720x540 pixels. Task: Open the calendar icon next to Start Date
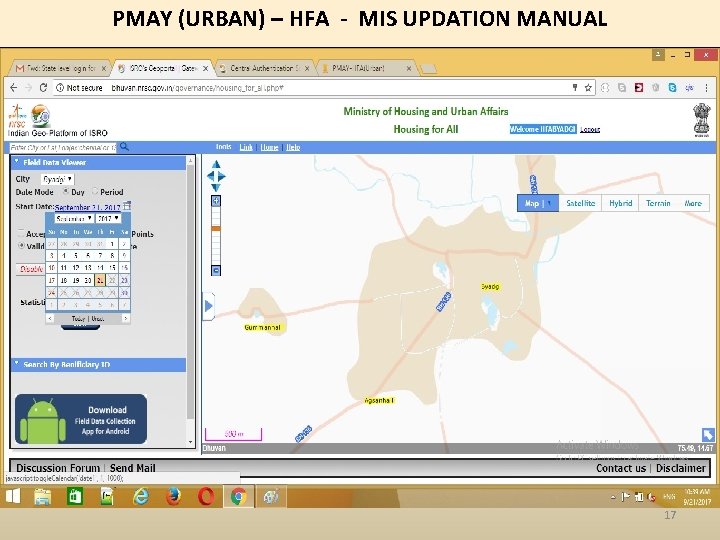tap(127, 206)
